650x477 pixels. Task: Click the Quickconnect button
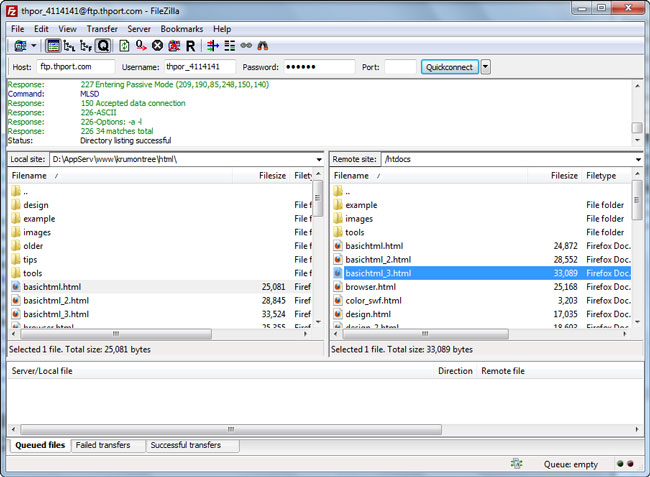tap(449, 67)
